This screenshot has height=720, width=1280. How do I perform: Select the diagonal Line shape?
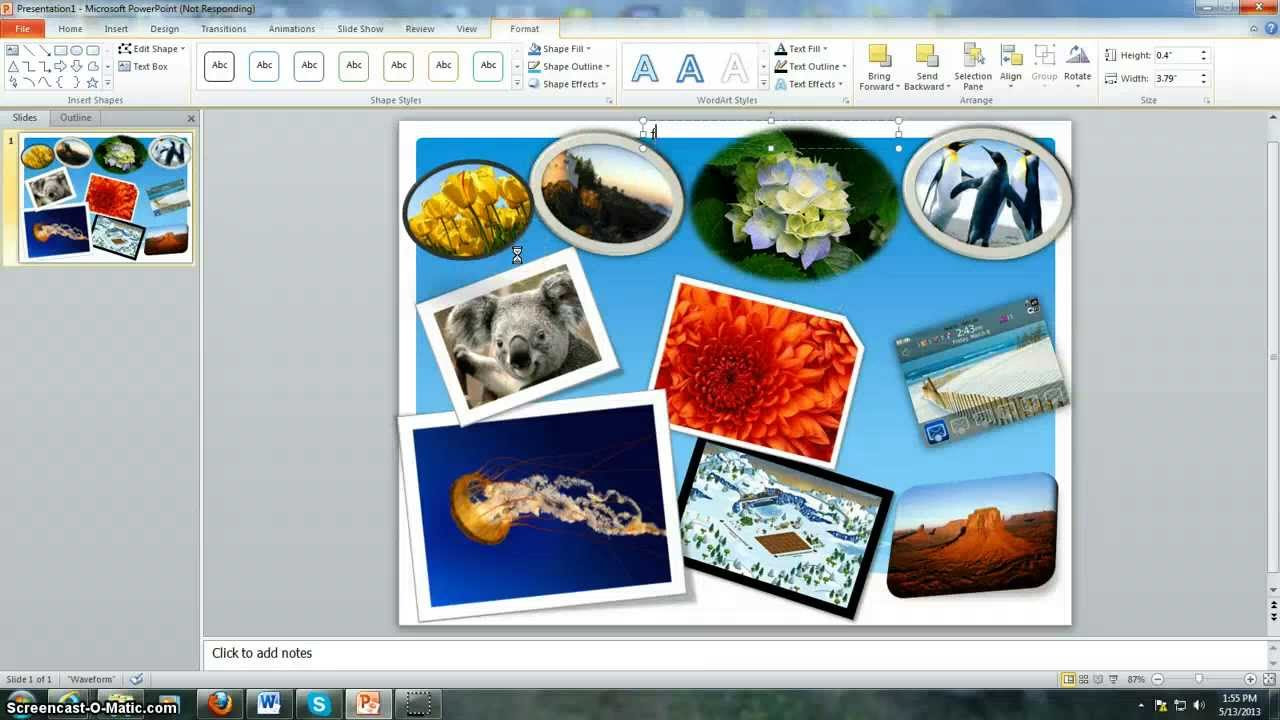coord(28,50)
